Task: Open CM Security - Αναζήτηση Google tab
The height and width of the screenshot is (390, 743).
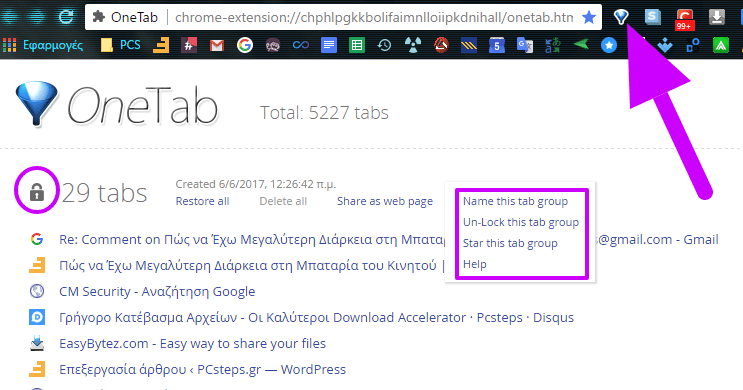Action: pos(157,291)
